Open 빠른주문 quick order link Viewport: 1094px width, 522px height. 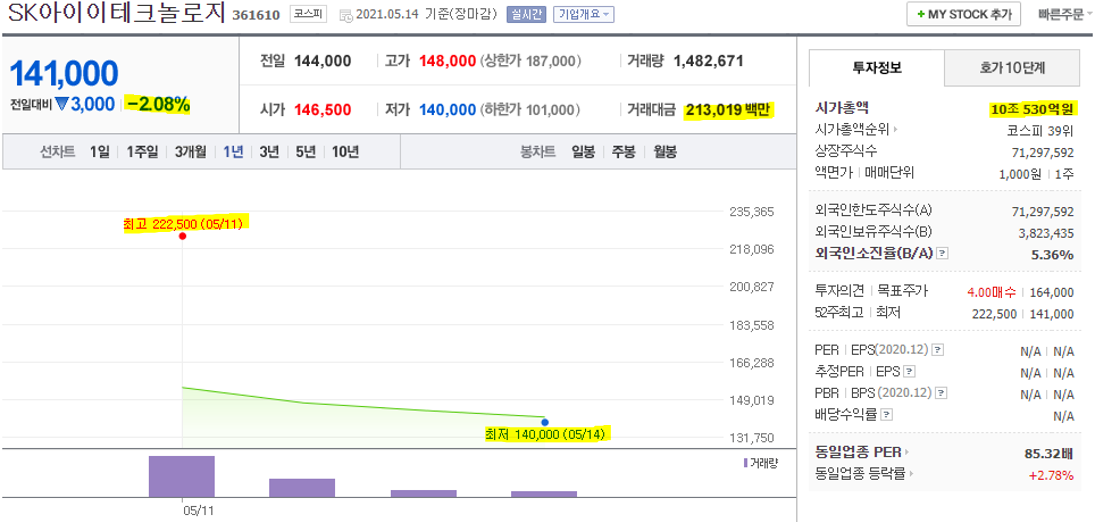[1064, 14]
